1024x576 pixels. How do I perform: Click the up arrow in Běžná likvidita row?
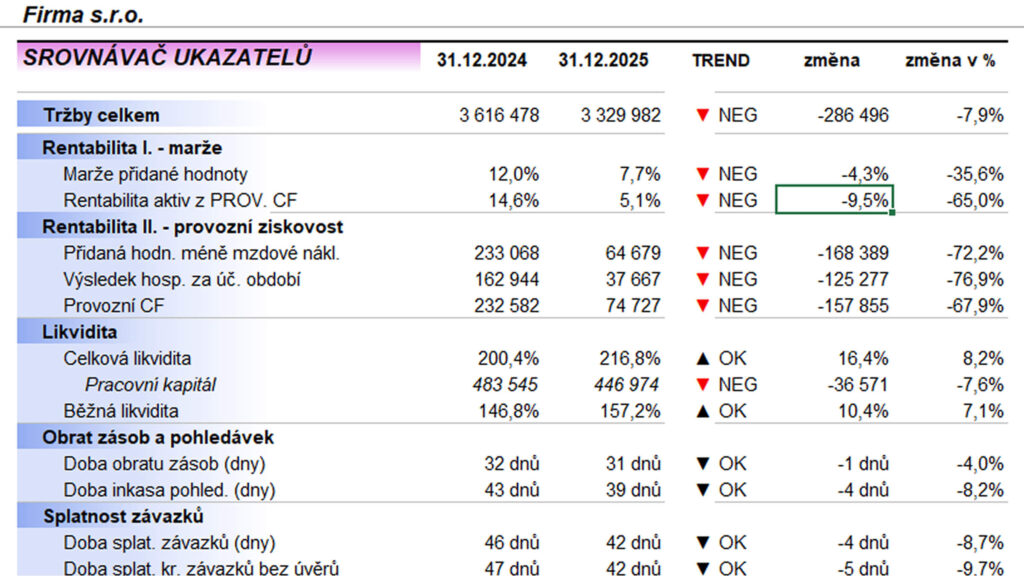pos(702,410)
